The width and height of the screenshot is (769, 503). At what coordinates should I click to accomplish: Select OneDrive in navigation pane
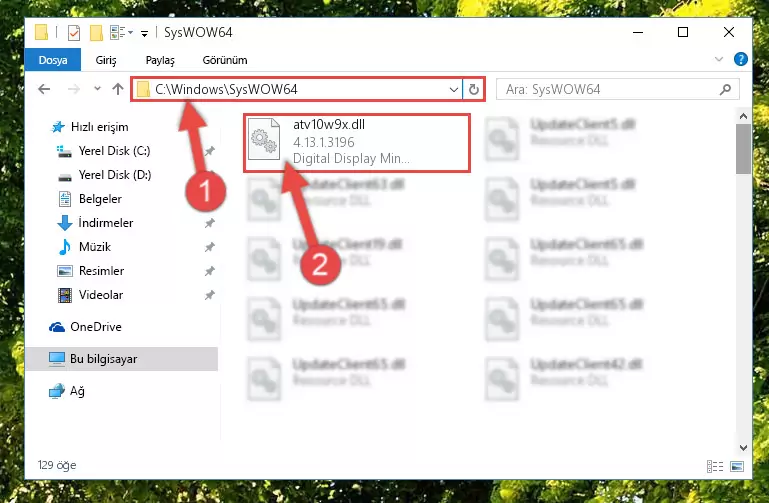tap(96, 327)
